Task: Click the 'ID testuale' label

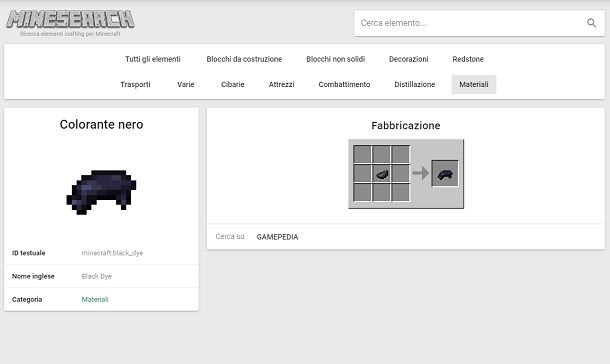Action: pos(28,253)
